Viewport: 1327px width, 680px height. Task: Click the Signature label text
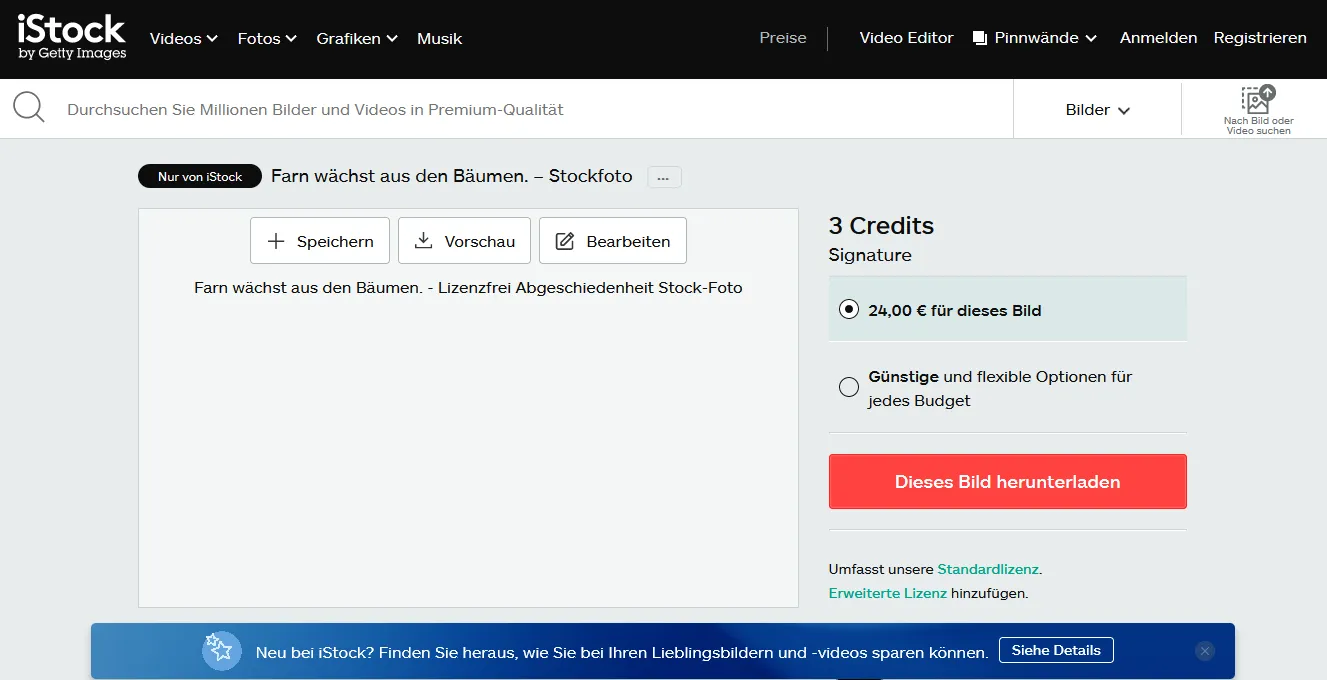pyautogui.click(x=870, y=255)
